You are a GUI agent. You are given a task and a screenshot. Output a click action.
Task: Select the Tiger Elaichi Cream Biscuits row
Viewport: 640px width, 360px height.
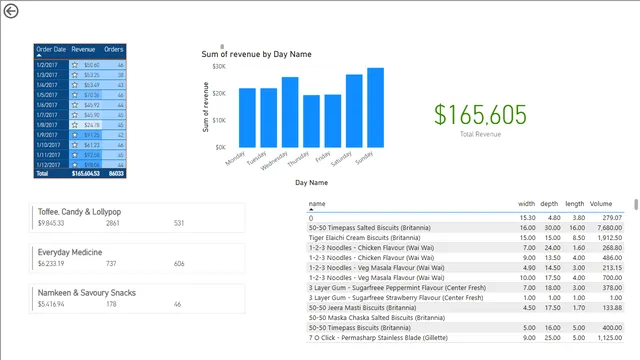tap(465, 238)
